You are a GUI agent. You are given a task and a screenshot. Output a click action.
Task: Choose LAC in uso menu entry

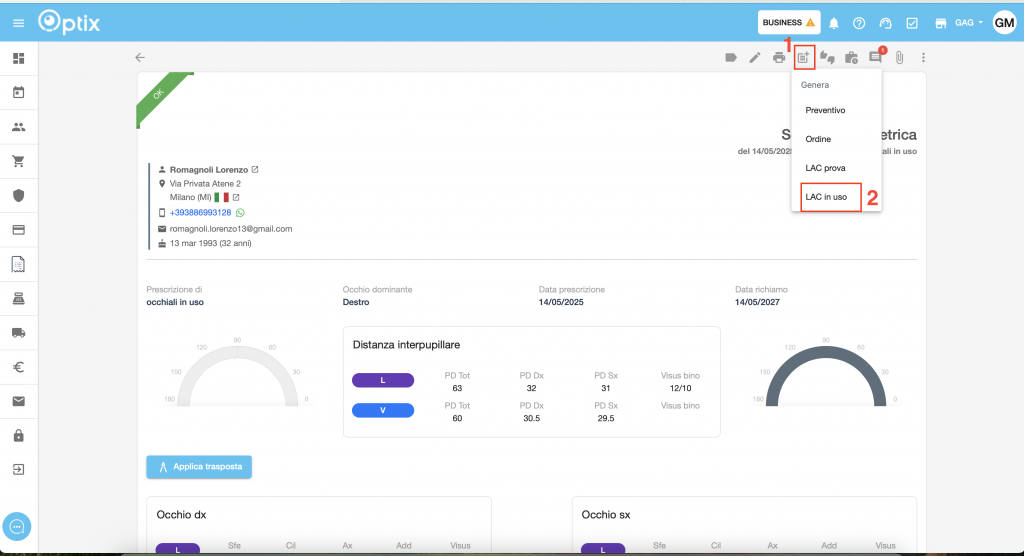pos(826,197)
